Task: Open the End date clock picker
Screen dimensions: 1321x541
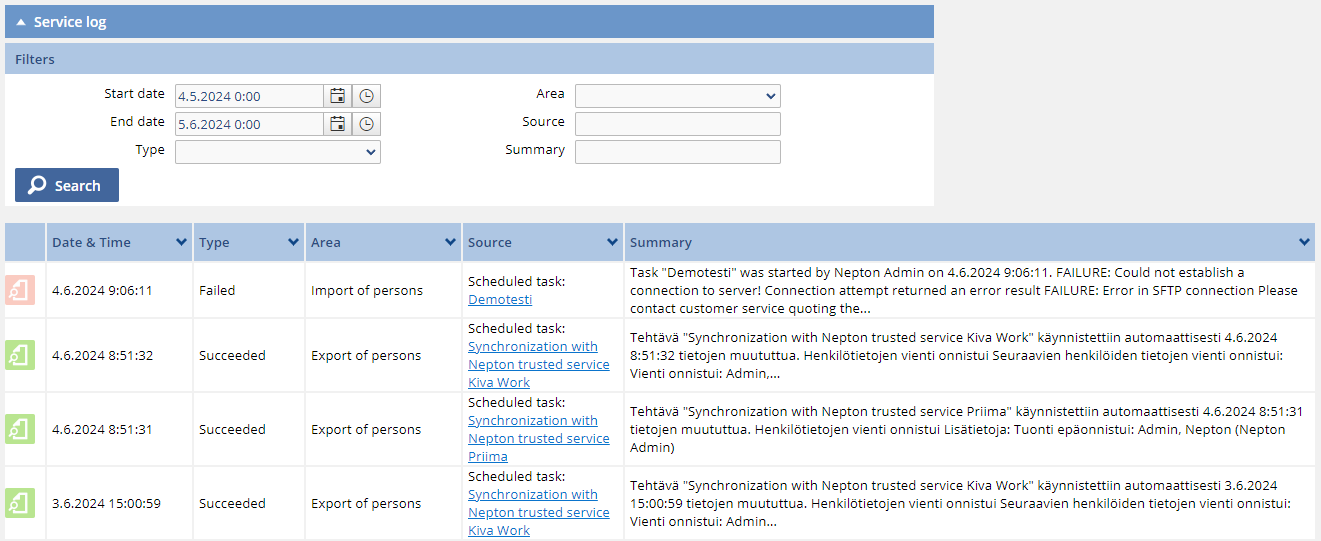Action: [x=367, y=124]
